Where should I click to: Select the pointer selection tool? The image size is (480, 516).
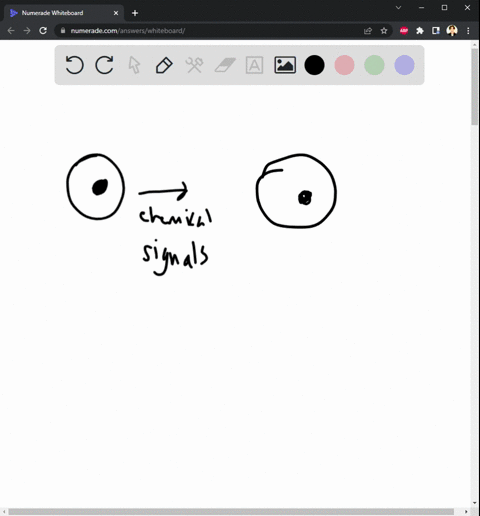pyautogui.click(x=134, y=65)
